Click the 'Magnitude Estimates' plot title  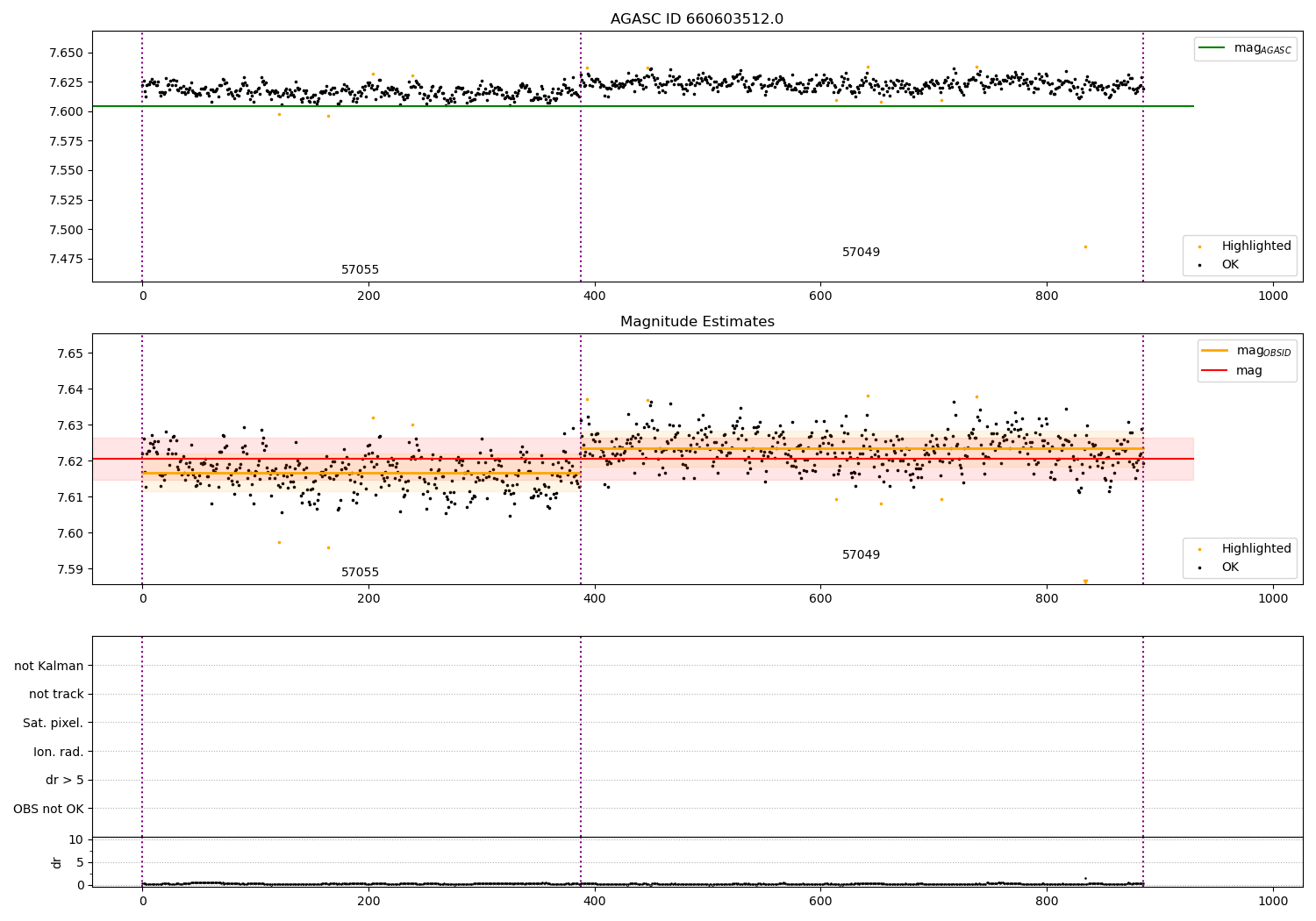697,322
